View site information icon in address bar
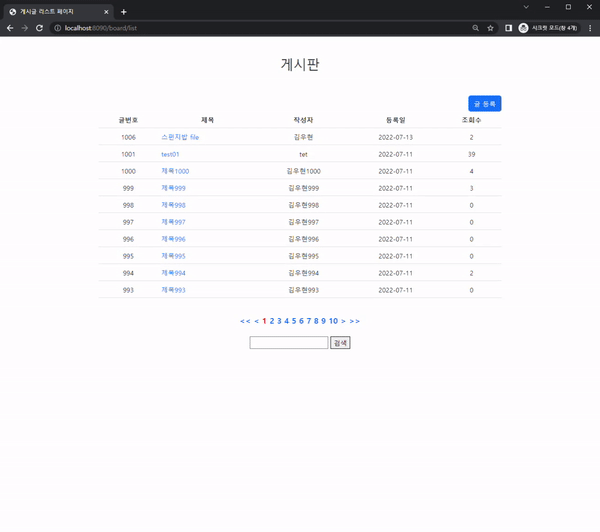Viewport: 600px width, 532px height. coord(57,28)
